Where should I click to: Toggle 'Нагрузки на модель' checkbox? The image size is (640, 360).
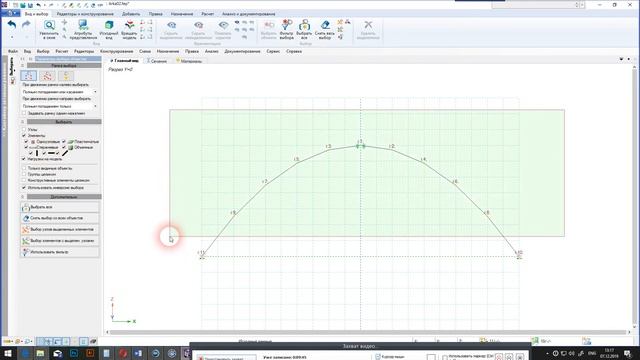click(x=24, y=159)
